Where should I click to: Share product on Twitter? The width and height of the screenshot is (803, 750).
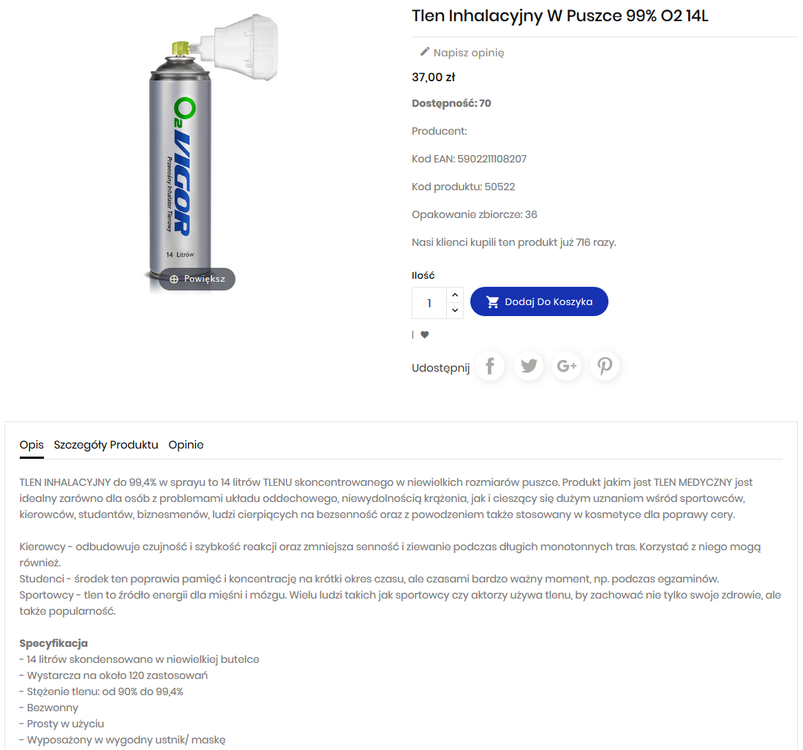[529, 366]
